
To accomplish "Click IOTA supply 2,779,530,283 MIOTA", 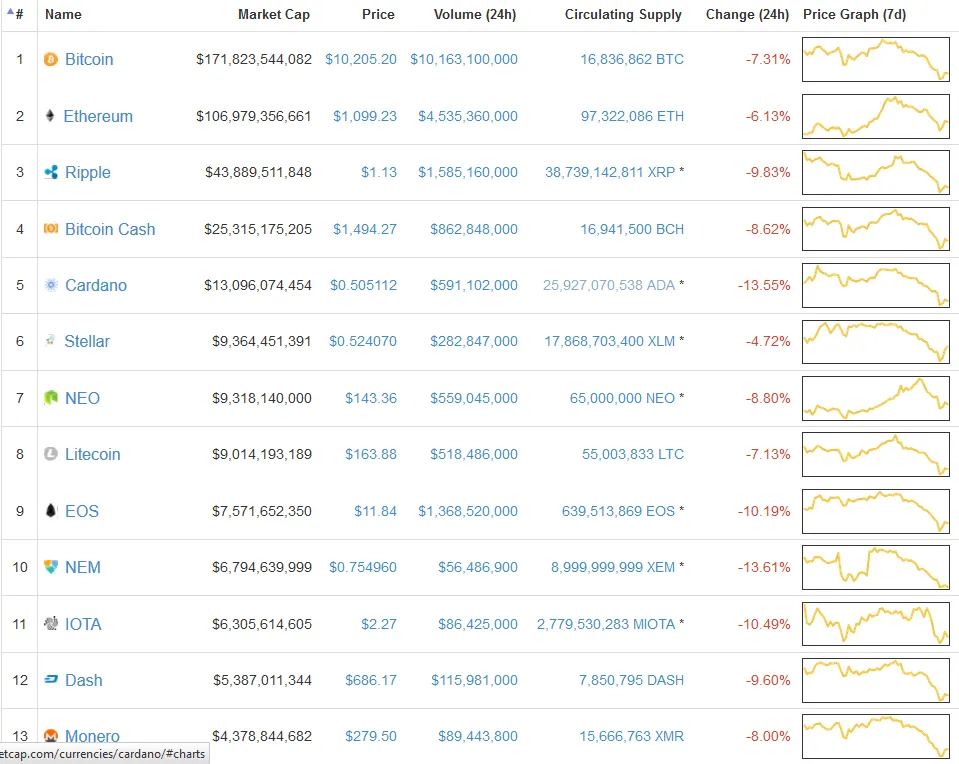I will pos(606,625).
